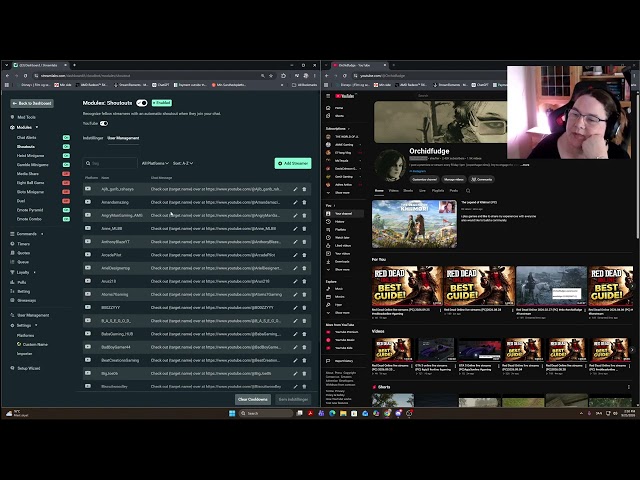Toggle the Shoutouts module switch off

(142, 103)
